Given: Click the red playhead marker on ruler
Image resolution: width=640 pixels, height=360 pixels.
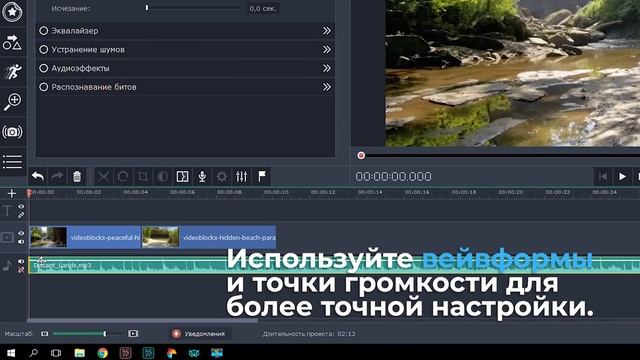Looking at the screenshot, I should point(29,192).
